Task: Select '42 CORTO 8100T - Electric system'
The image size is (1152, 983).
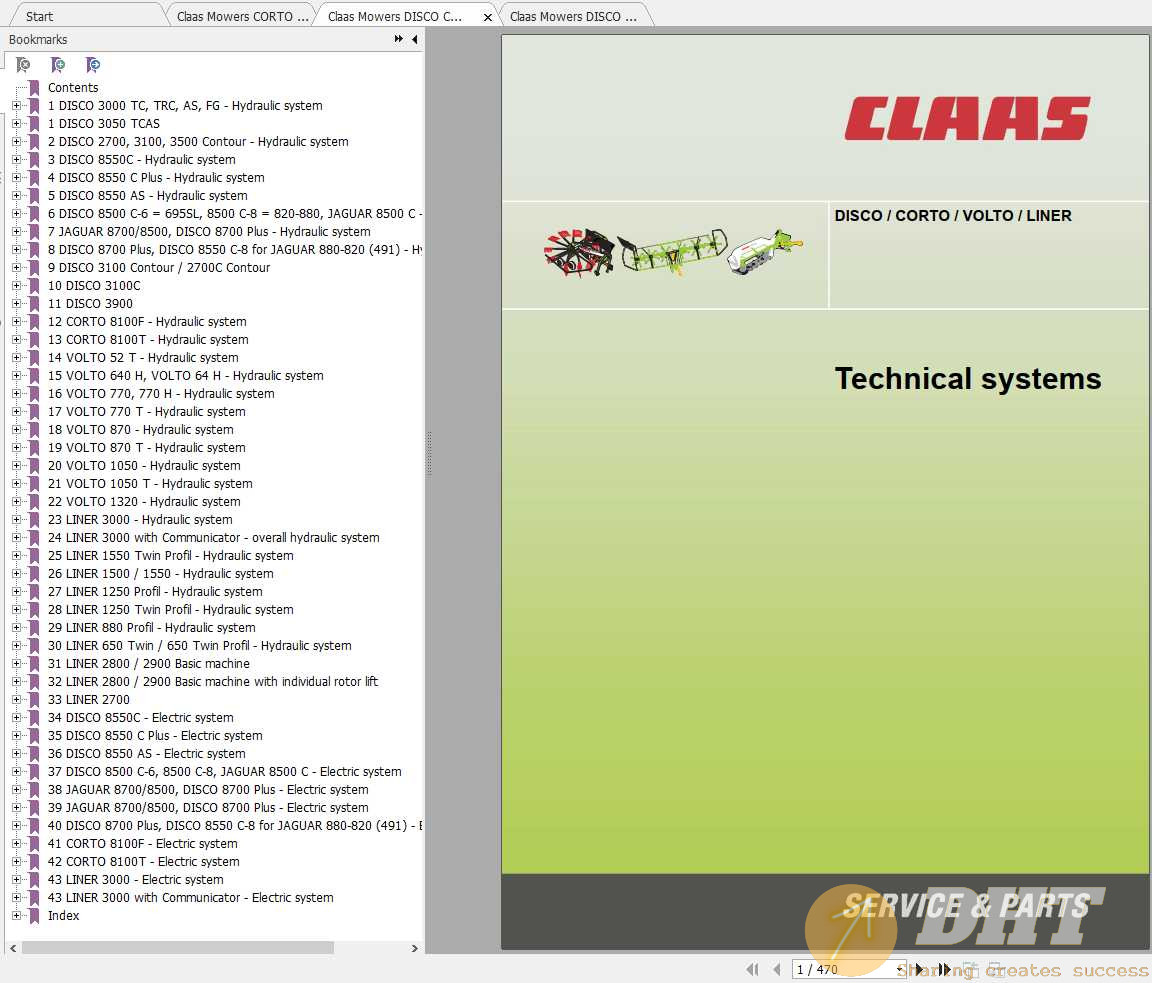Action: (144, 862)
